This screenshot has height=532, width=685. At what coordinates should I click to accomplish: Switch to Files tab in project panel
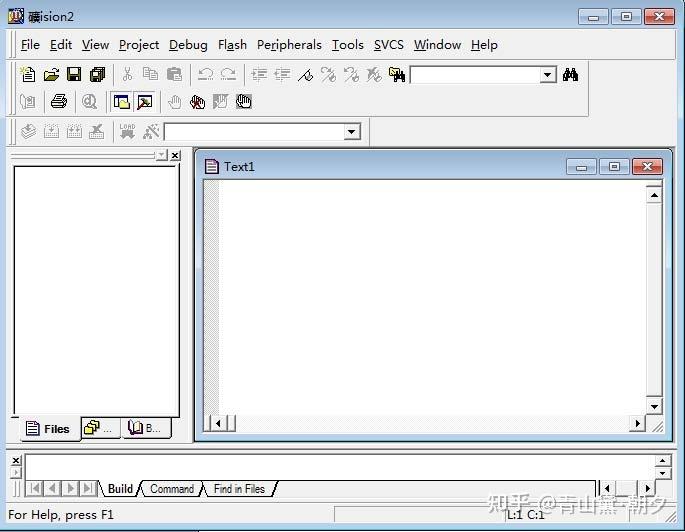[49, 428]
